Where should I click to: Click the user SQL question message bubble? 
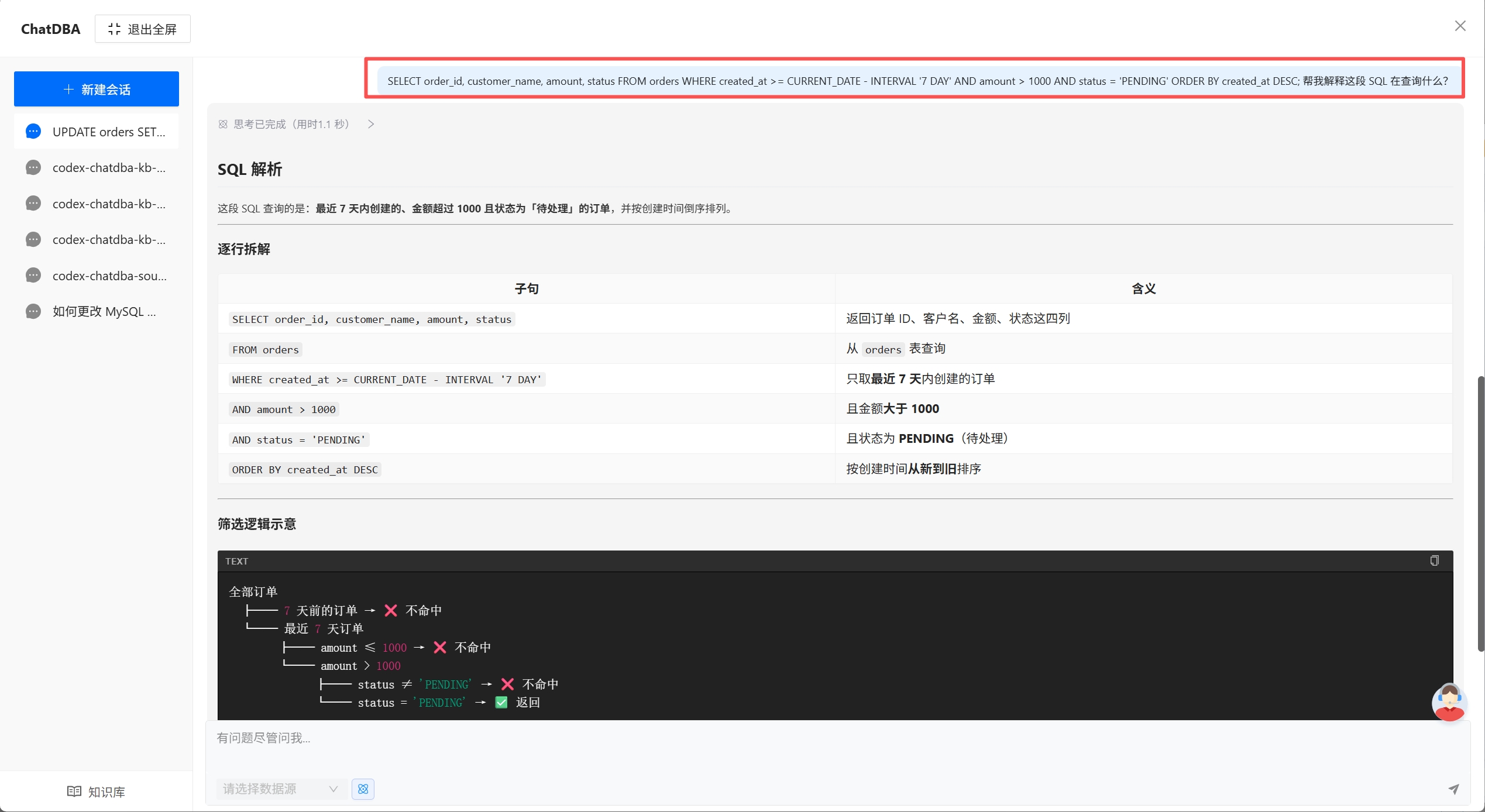(917, 81)
